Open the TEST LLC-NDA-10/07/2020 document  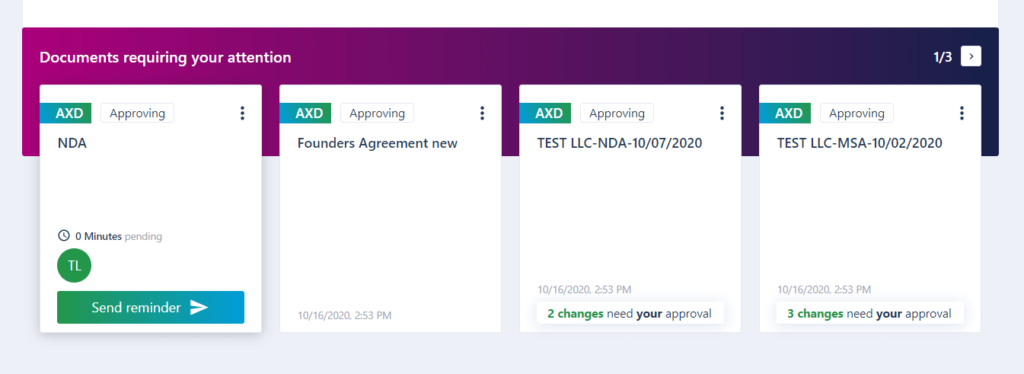click(x=620, y=143)
